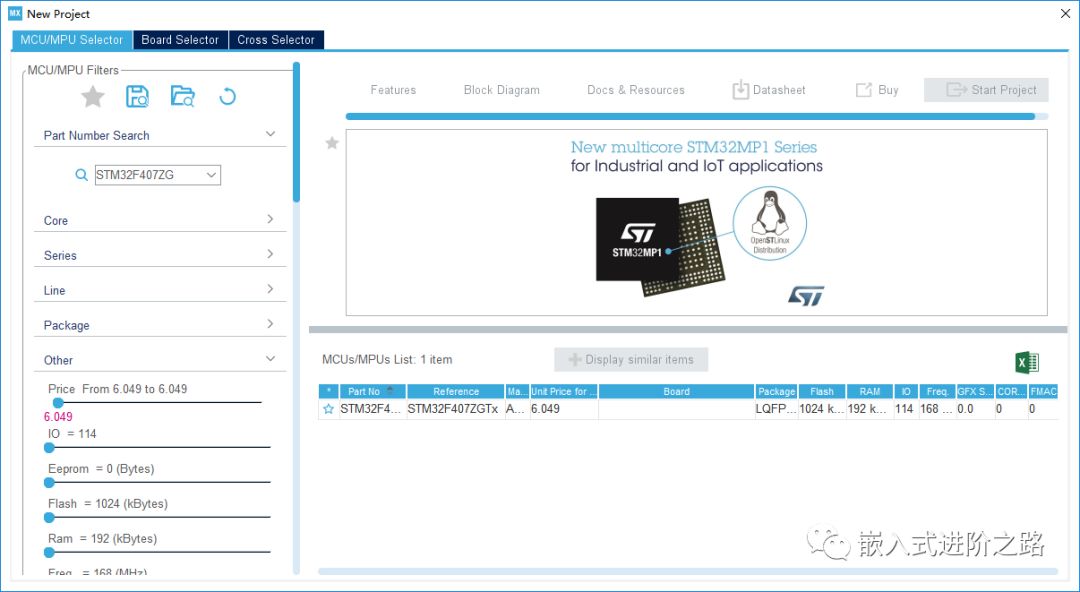1080x592 pixels.
Task: Sort by the Part No column header
Action: 372,391
